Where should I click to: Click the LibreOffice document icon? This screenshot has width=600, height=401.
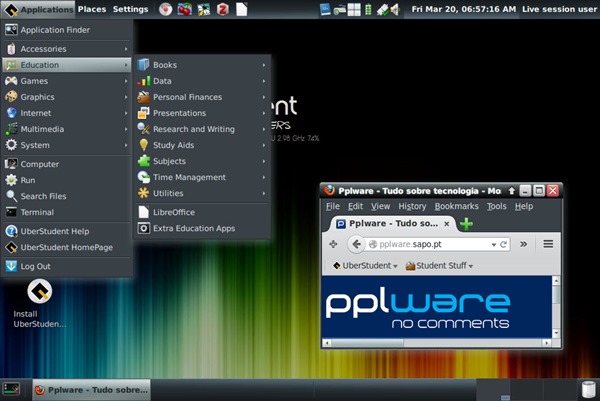pyautogui.click(x=143, y=212)
